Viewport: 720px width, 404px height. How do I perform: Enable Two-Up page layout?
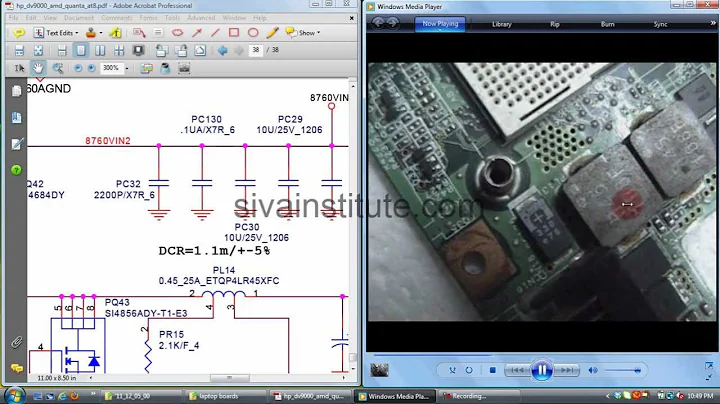click(100, 50)
